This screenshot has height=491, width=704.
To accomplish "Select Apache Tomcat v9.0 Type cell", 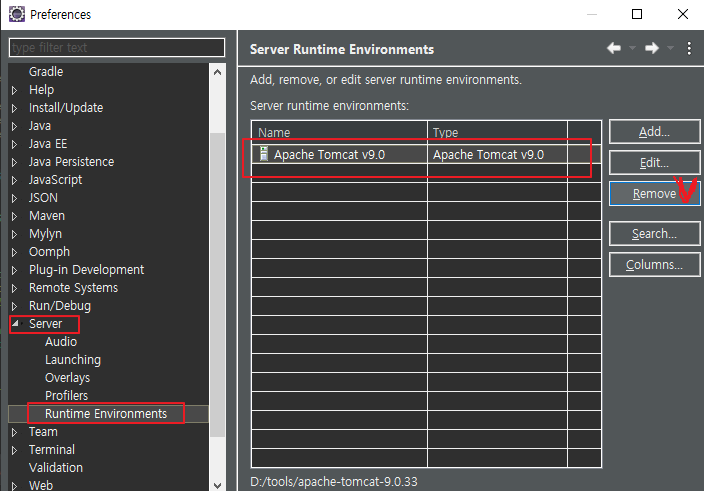I will click(497, 154).
